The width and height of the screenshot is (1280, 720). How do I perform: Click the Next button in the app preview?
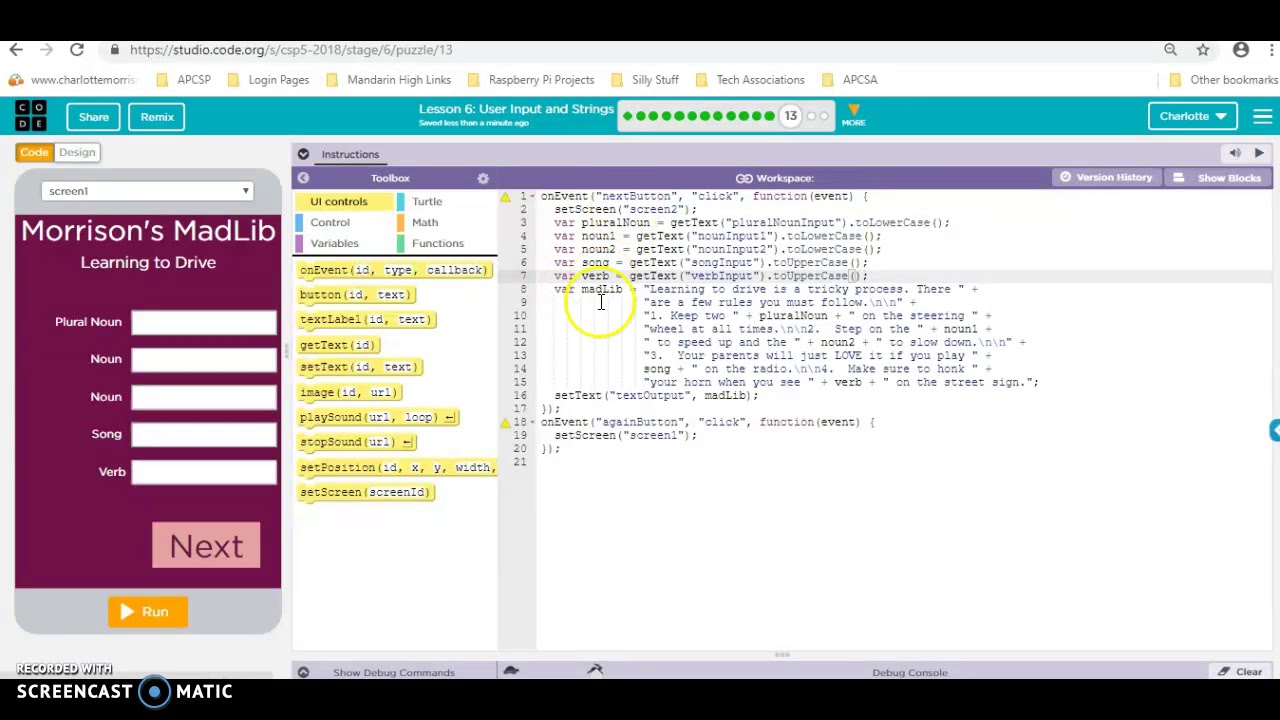pos(206,546)
